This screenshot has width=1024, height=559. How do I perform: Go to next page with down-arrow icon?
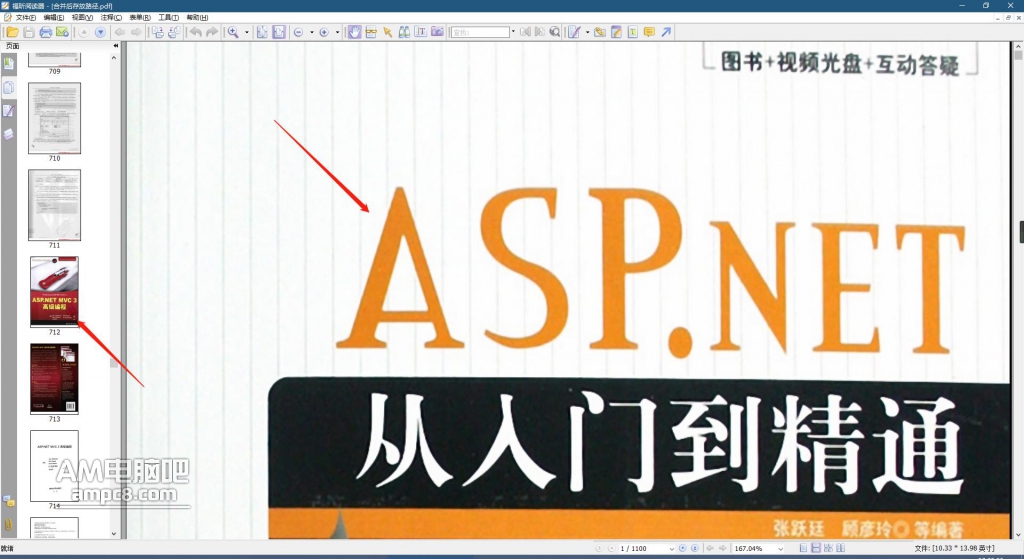click(100, 32)
